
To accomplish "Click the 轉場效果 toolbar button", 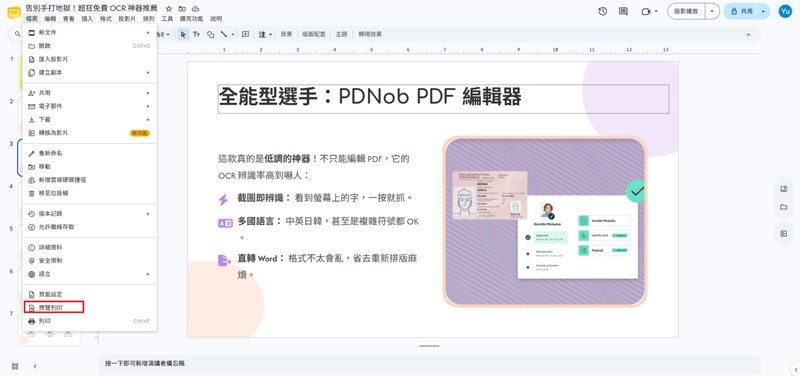I will coord(370,34).
